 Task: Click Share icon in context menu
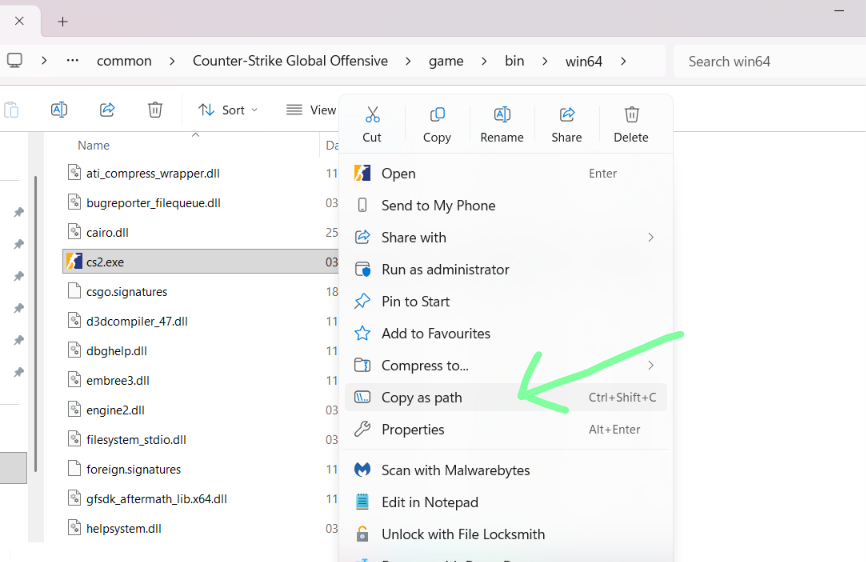pos(567,115)
